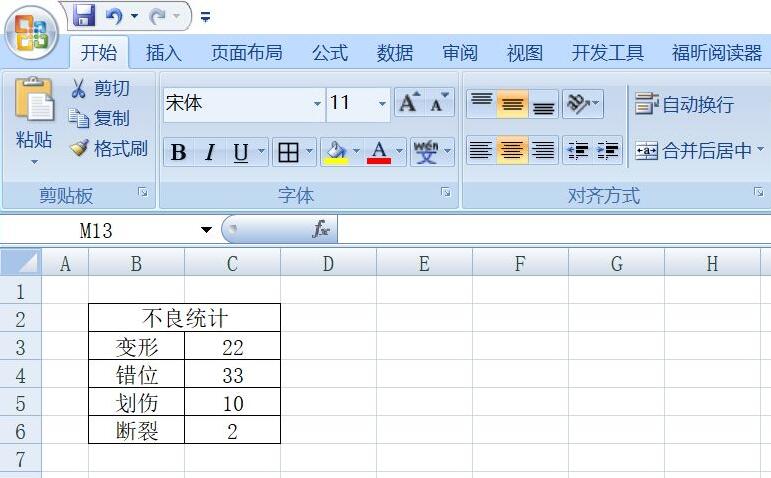
Task: Undo the last action
Action: 114,16
